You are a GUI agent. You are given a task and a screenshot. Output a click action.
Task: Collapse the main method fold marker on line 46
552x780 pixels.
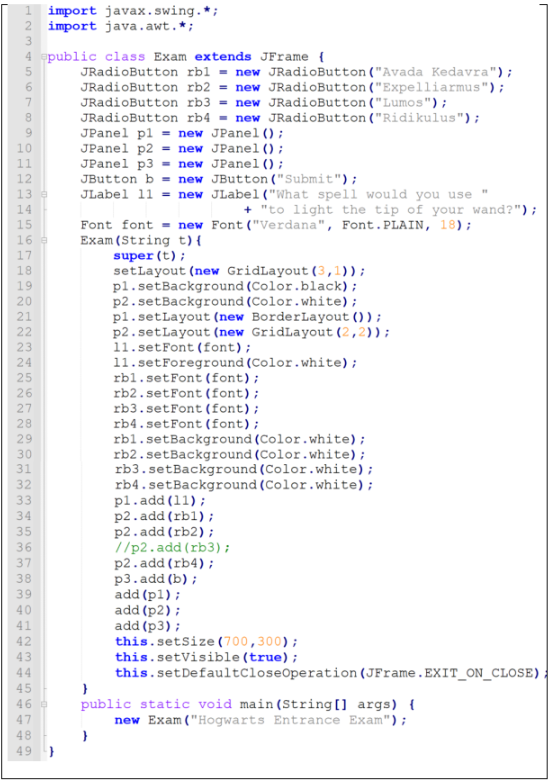click(x=43, y=704)
